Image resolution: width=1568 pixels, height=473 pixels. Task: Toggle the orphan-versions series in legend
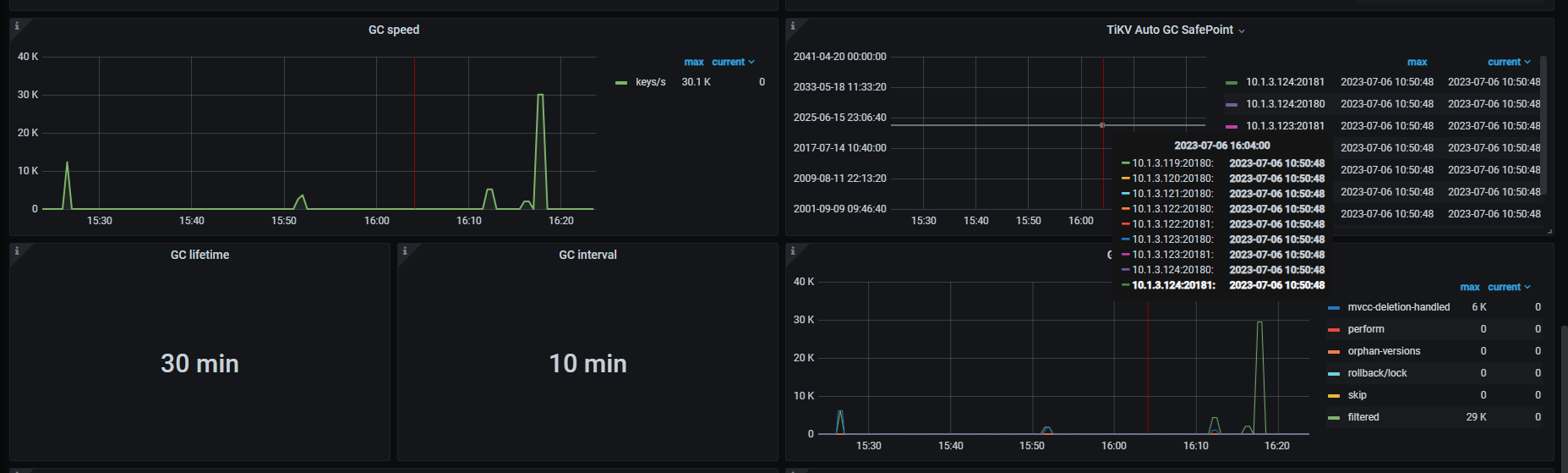tap(1384, 351)
